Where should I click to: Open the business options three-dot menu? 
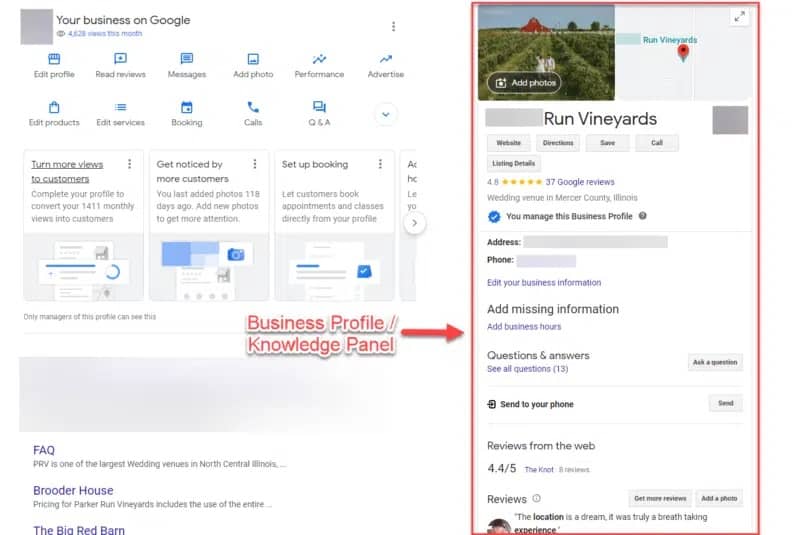(x=393, y=27)
